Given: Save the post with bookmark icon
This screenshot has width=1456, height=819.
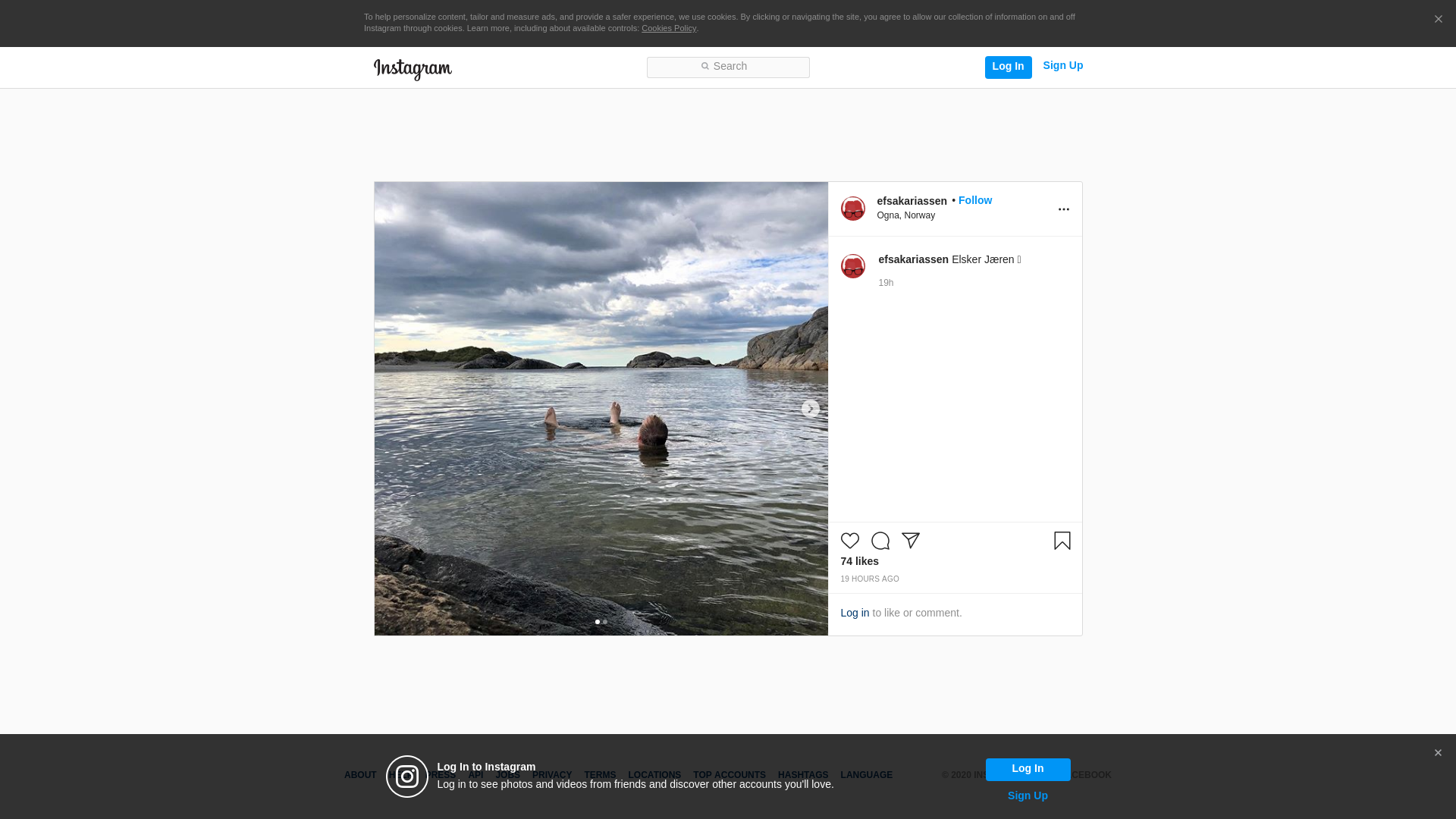Looking at the screenshot, I should 1062,541.
